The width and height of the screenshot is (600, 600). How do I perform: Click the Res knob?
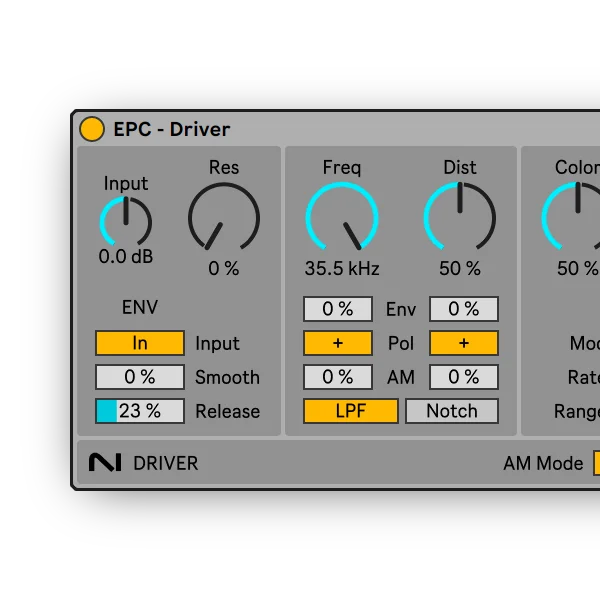[x=224, y=217]
